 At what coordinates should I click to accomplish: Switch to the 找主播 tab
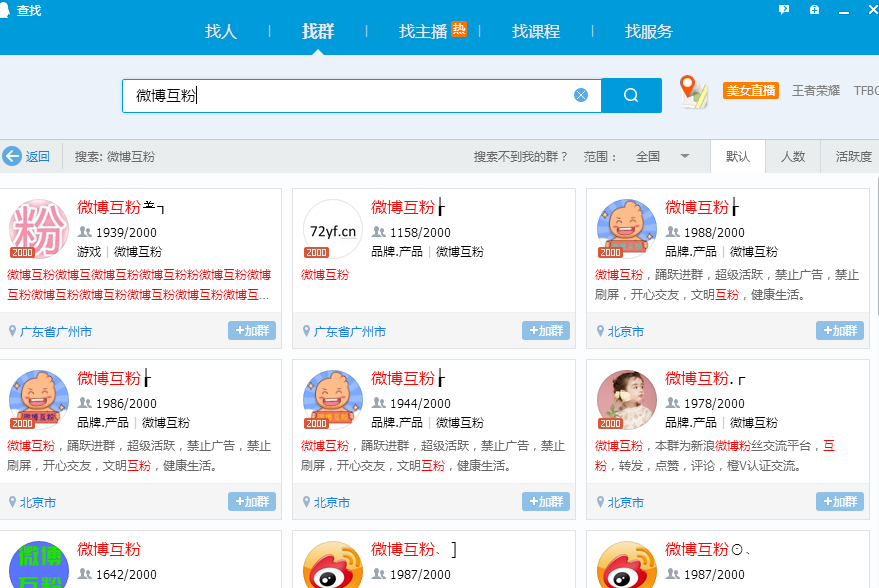click(x=423, y=31)
